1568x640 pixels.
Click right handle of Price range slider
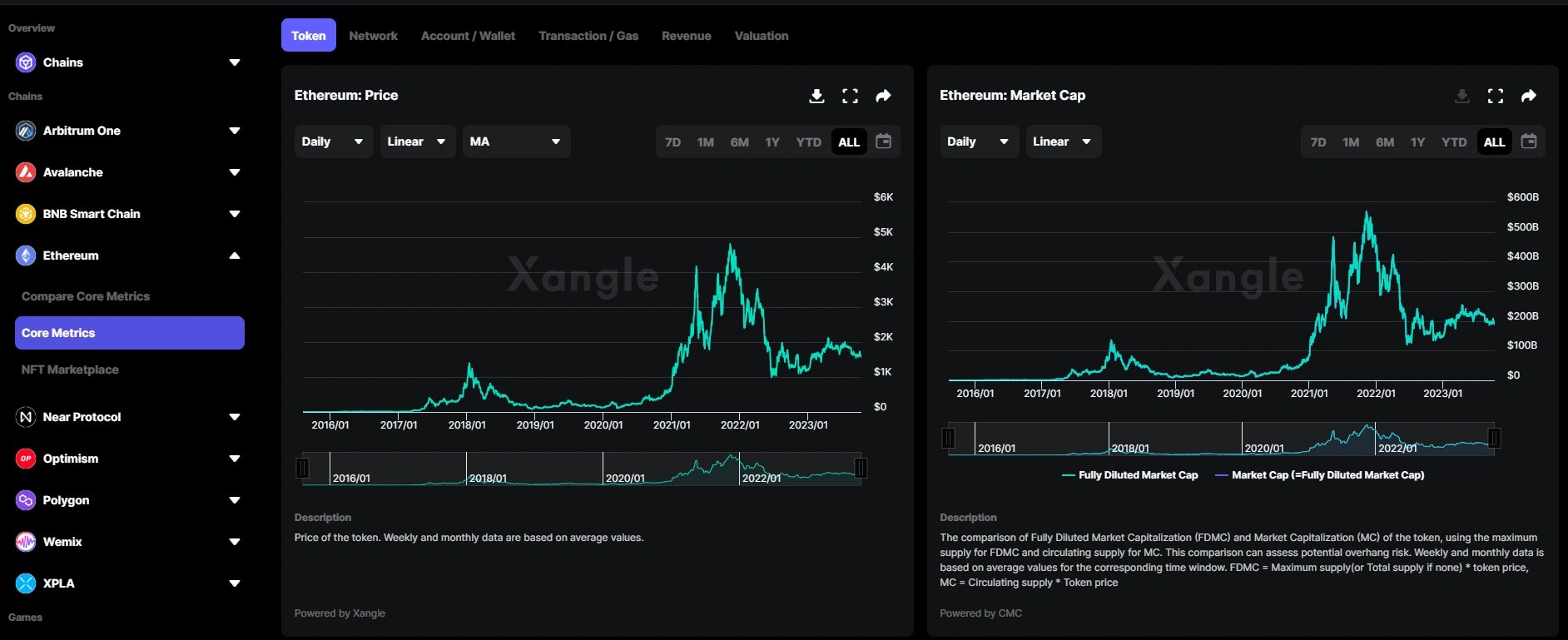click(861, 469)
